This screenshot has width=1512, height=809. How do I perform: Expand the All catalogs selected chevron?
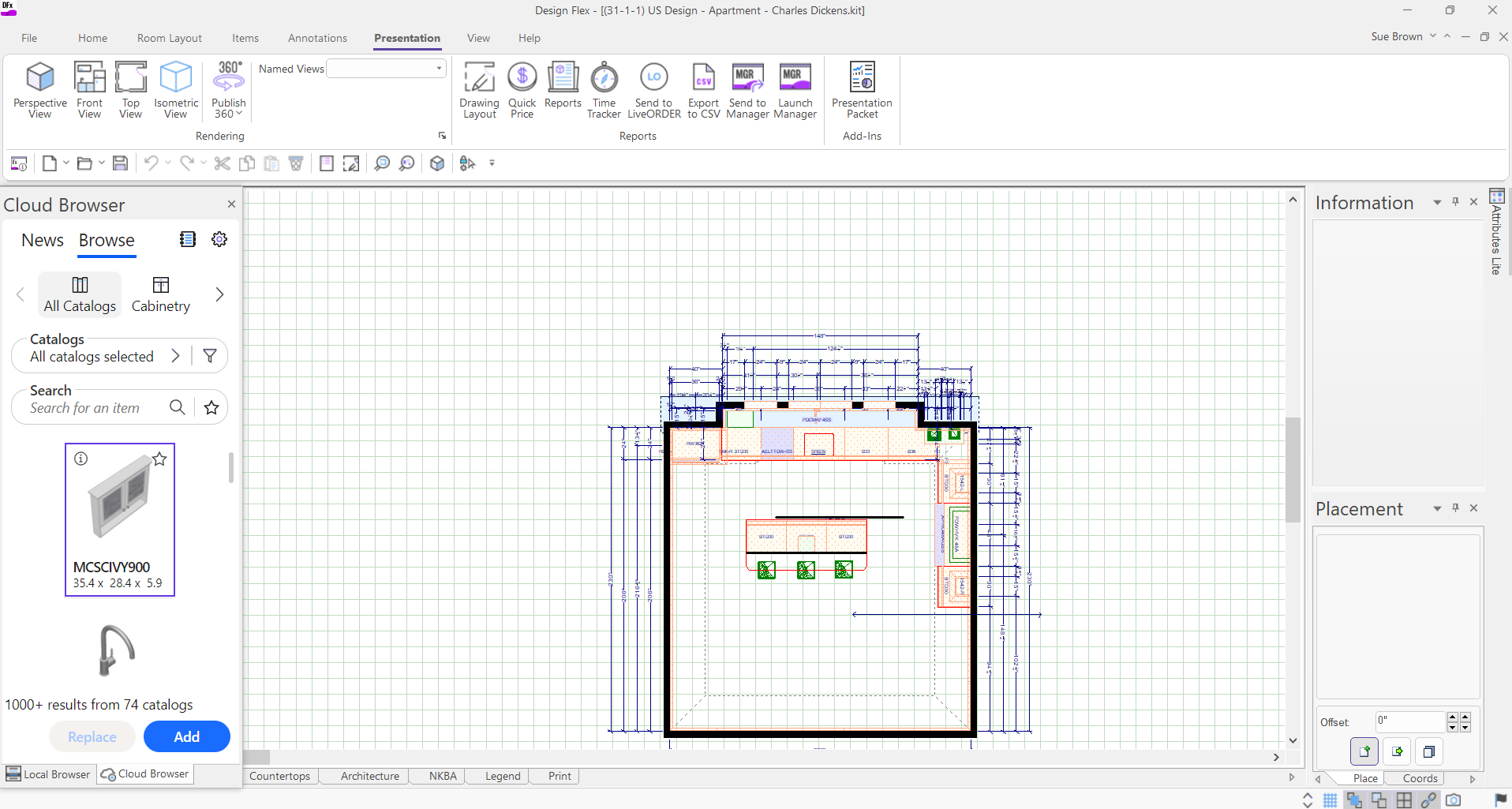tap(175, 356)
